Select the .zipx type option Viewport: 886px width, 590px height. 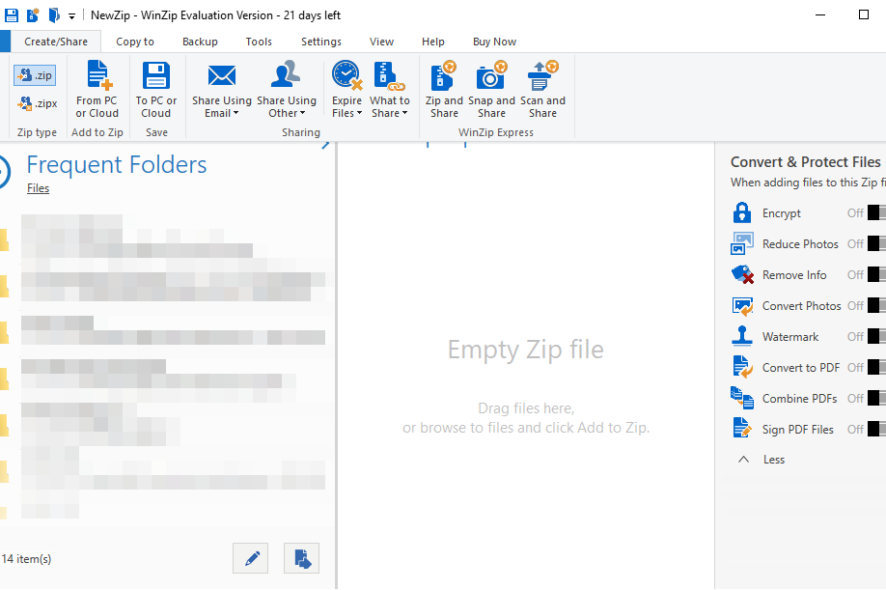(37, 103)
